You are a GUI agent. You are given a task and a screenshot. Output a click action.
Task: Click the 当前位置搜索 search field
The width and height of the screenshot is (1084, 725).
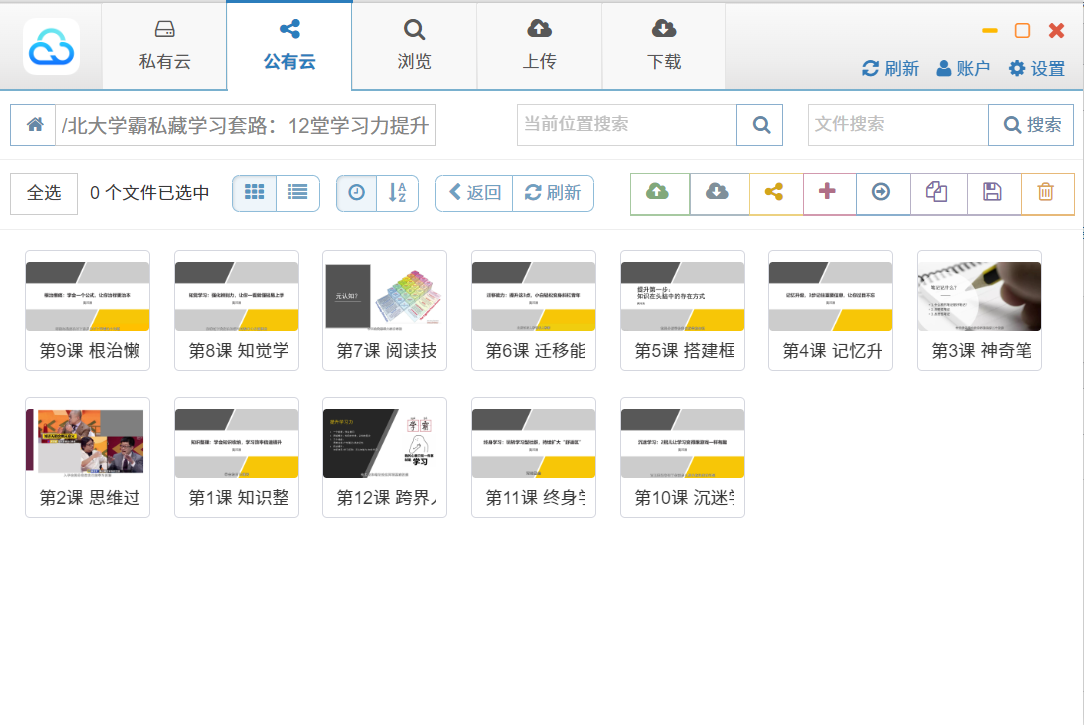(x=626, y=125)
